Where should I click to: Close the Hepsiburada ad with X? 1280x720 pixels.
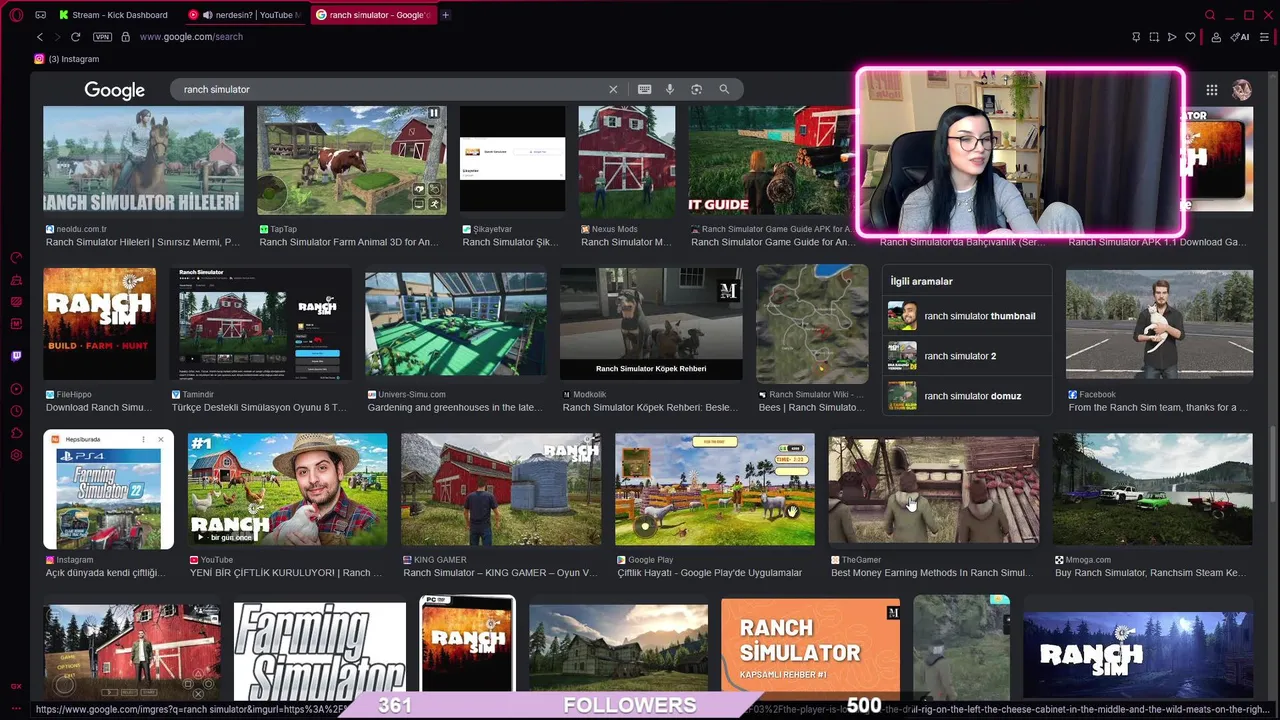pyautogui.click(x=160, y=440)
